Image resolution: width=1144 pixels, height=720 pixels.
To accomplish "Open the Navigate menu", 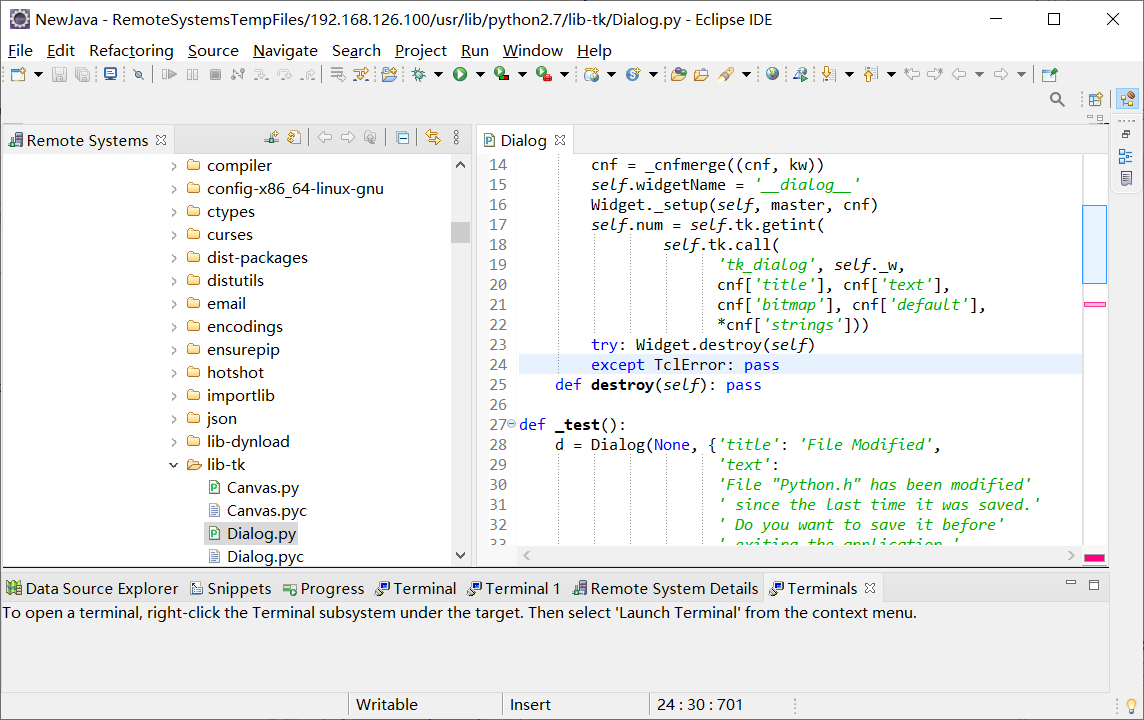I will tap(285, 50).
